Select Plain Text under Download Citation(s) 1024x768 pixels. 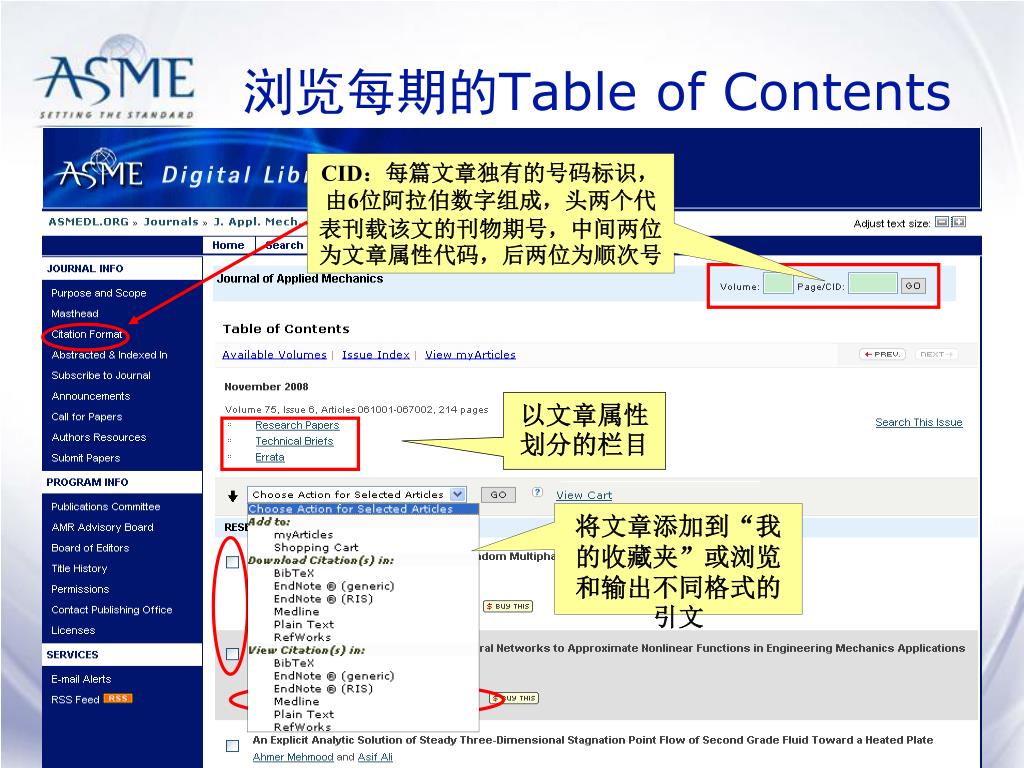[x=304, y=624]
